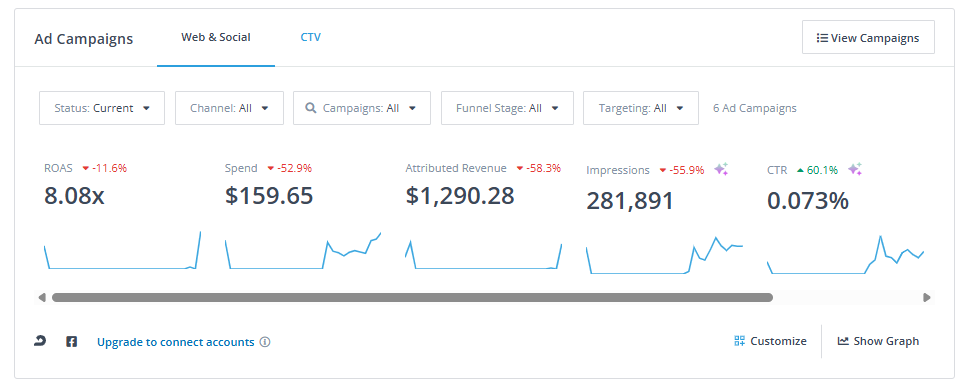Screen dimensions: 961x386
Task: Open the Campaigns: All search dropdown
Action: coord(362,108)
